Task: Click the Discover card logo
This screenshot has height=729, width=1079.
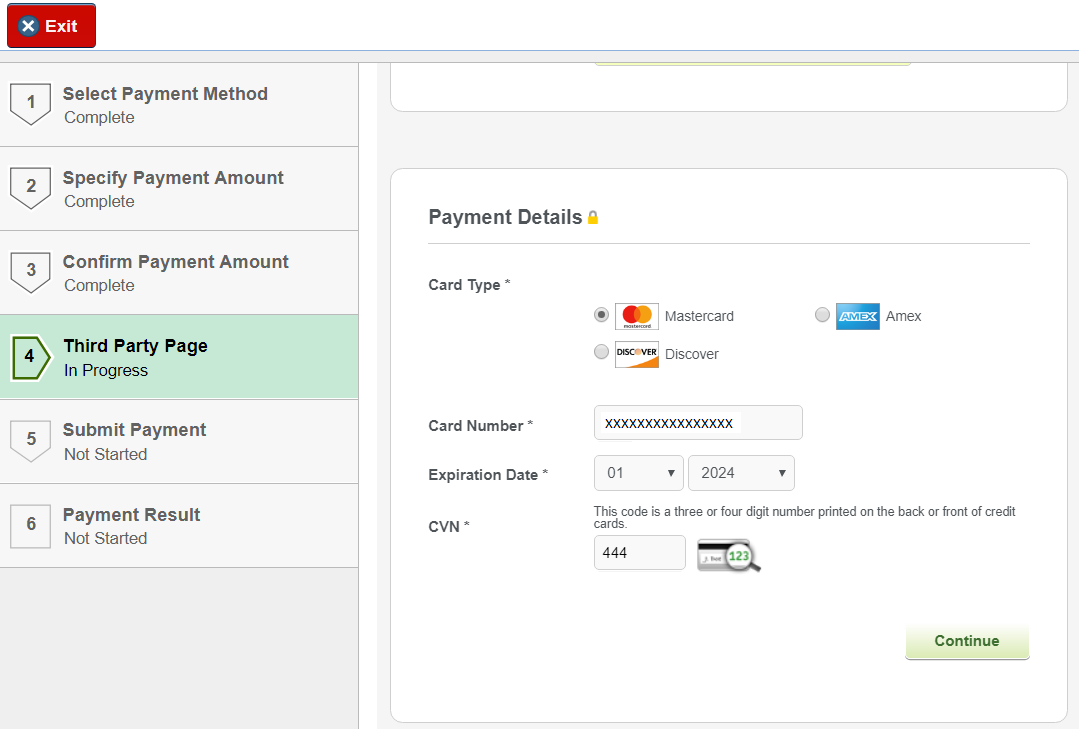Action: [637, 354]
